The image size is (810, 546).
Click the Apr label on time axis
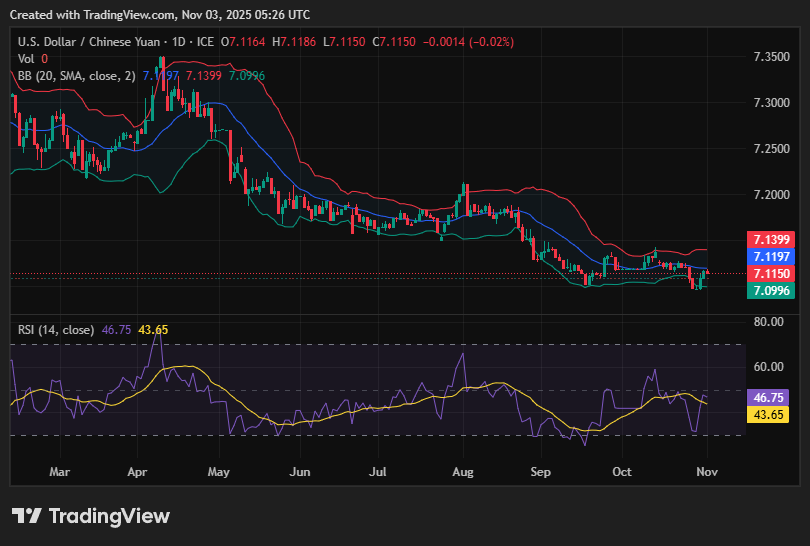tap(139, 470)
